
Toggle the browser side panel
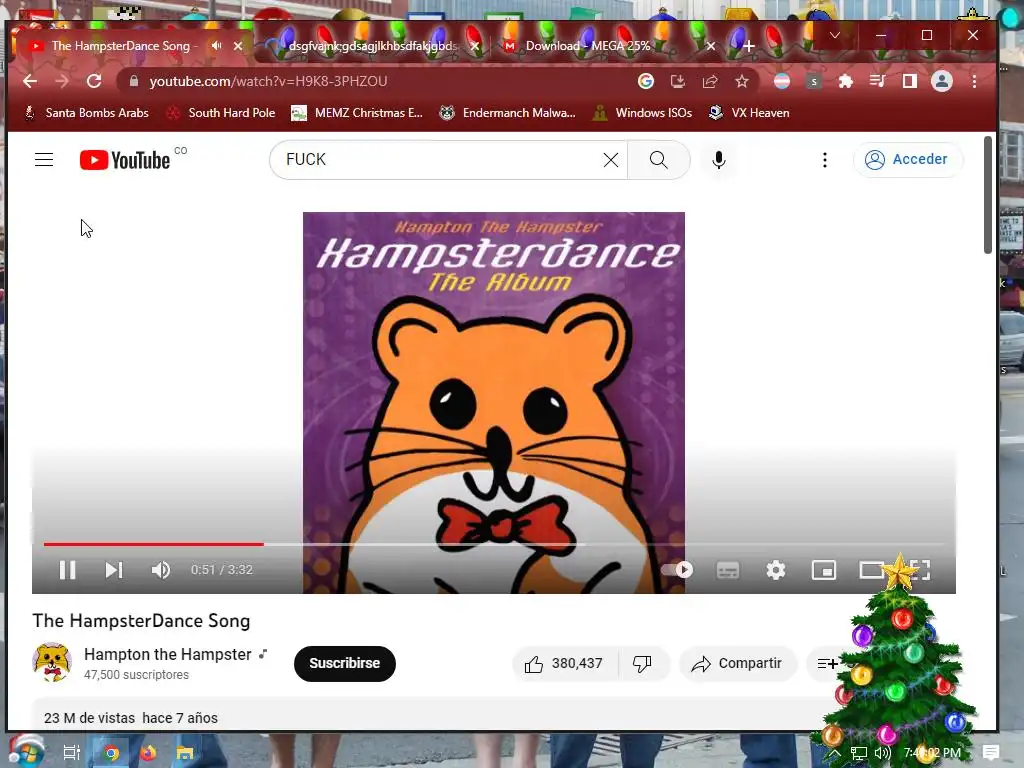(910, 81)
